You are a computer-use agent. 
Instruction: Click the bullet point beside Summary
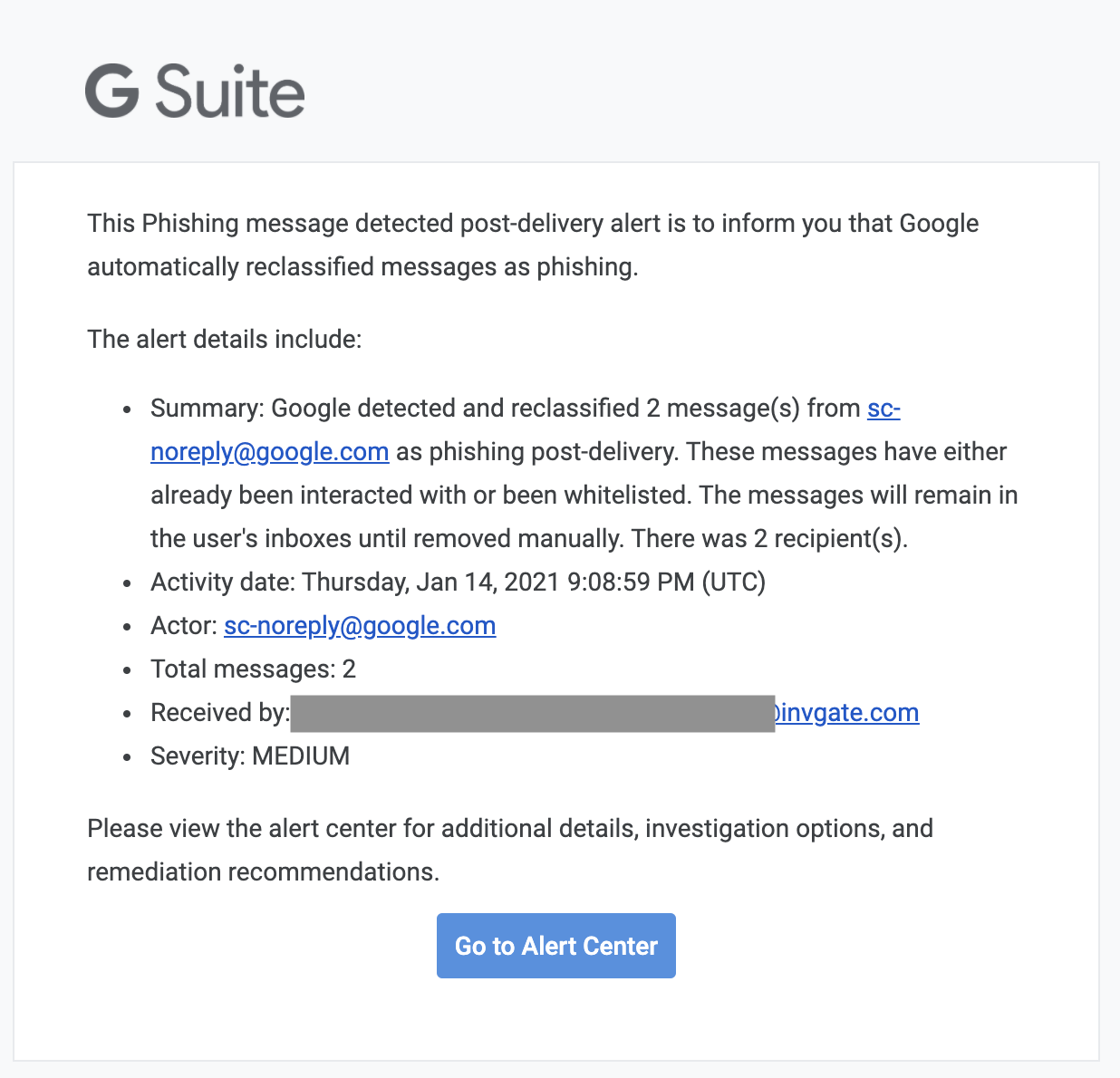point(128,409)
